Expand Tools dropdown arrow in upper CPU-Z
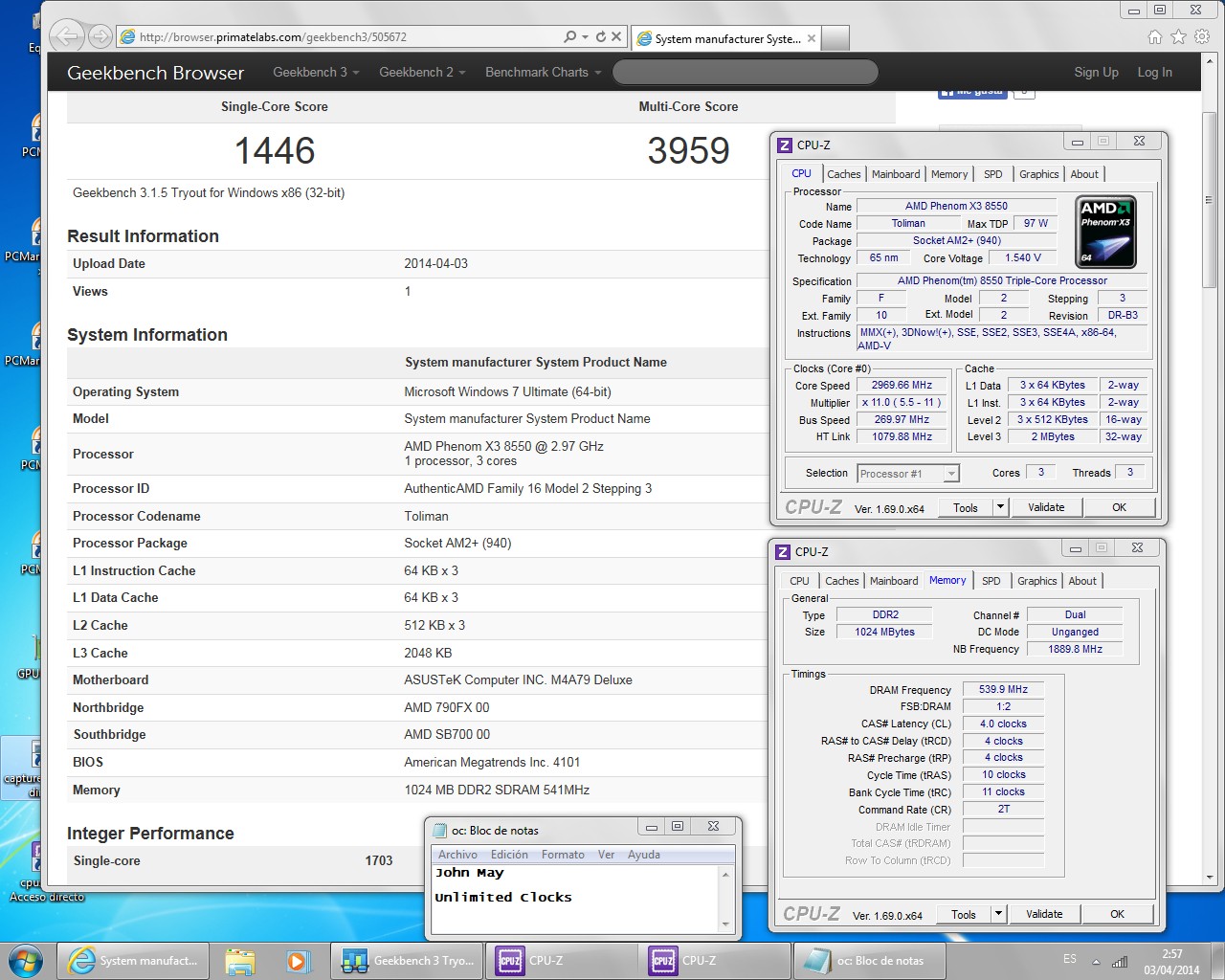The width and height of the screenshot is (1225, 980). tap(1000, 507)
